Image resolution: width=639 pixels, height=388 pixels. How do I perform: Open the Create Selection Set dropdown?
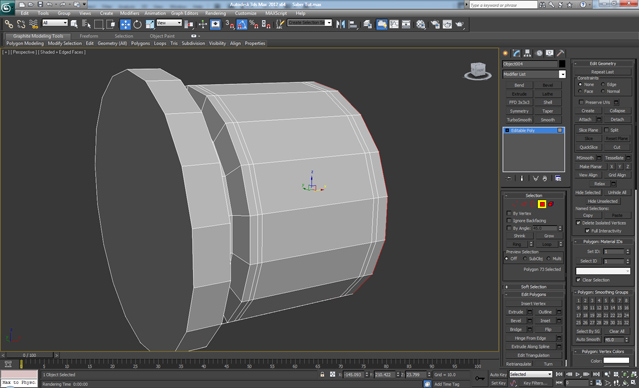coord(310,23)
